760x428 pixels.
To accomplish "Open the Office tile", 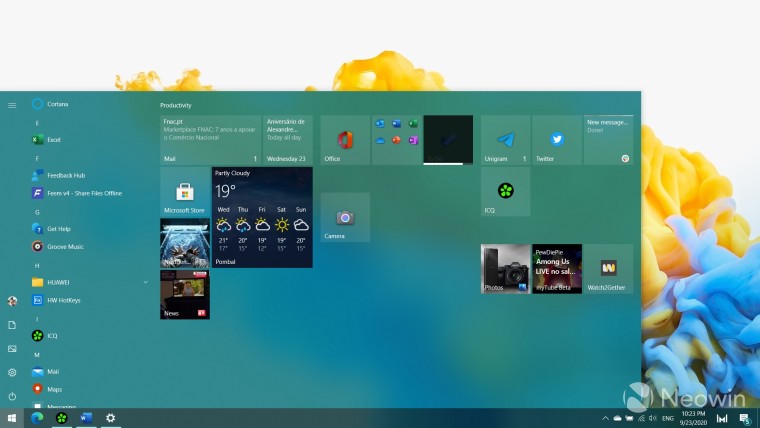I will coord(345,140).
